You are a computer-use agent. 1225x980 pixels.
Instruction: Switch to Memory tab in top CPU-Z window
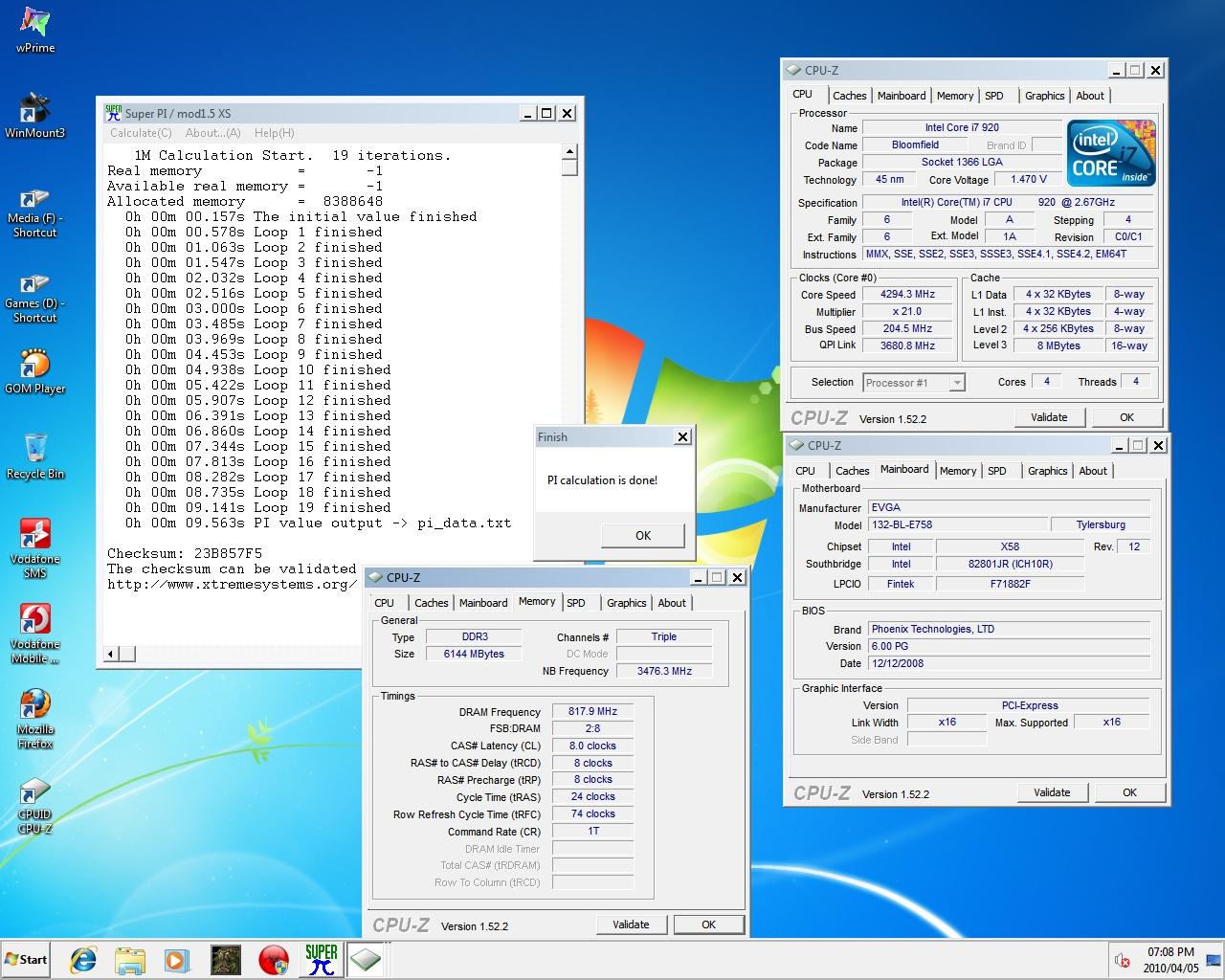(x=955, y=96)
